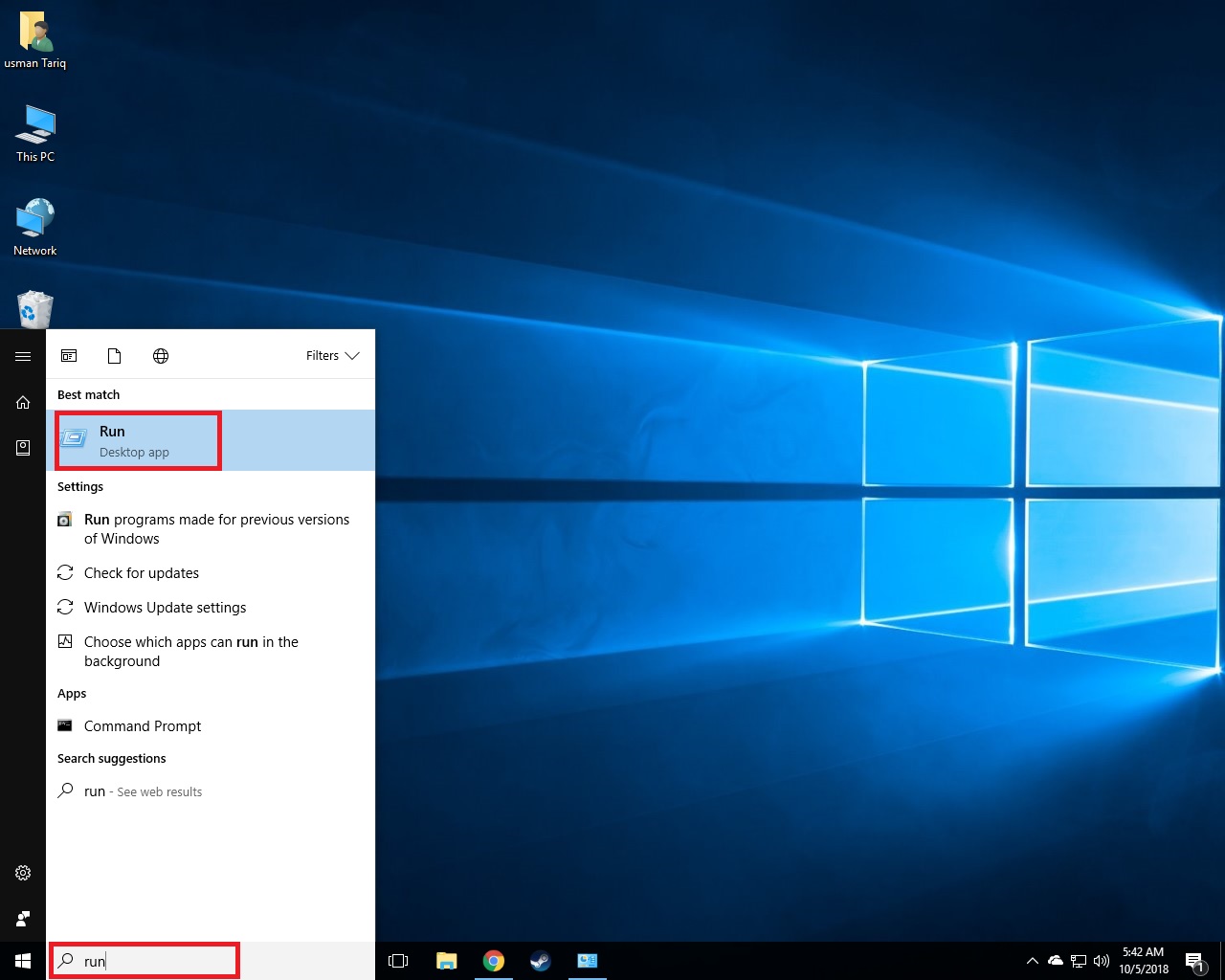Open Windows Update settings result
This screenshot has width=1225, height=980.
pyautogui.click(x=165, y=608)
